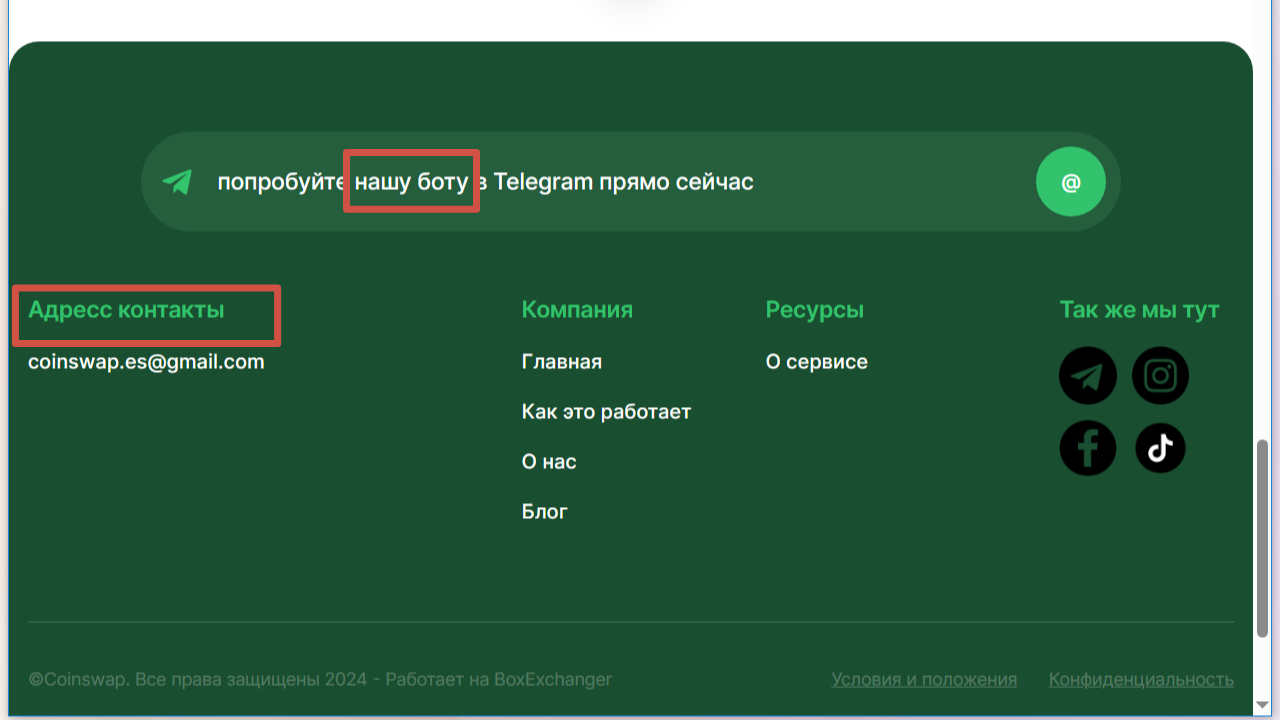The height and width of the screenshot is (720, 1280).
Task: Open the Конфиденциальность link
Action: [x=1141, y=680]
